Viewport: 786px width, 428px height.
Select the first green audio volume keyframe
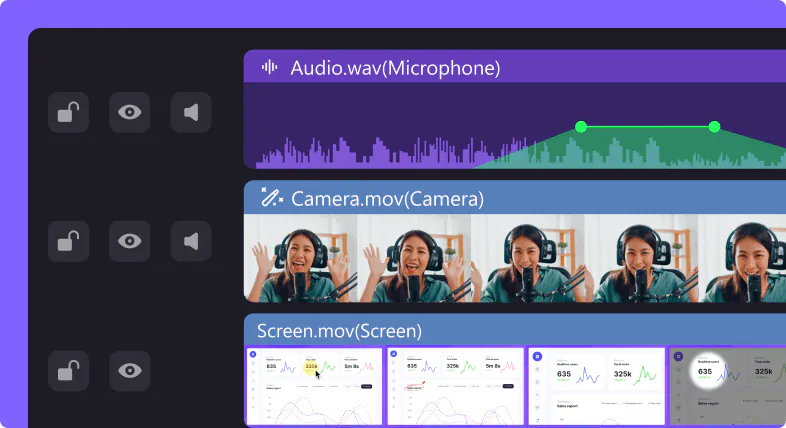(x=581, y=127)
